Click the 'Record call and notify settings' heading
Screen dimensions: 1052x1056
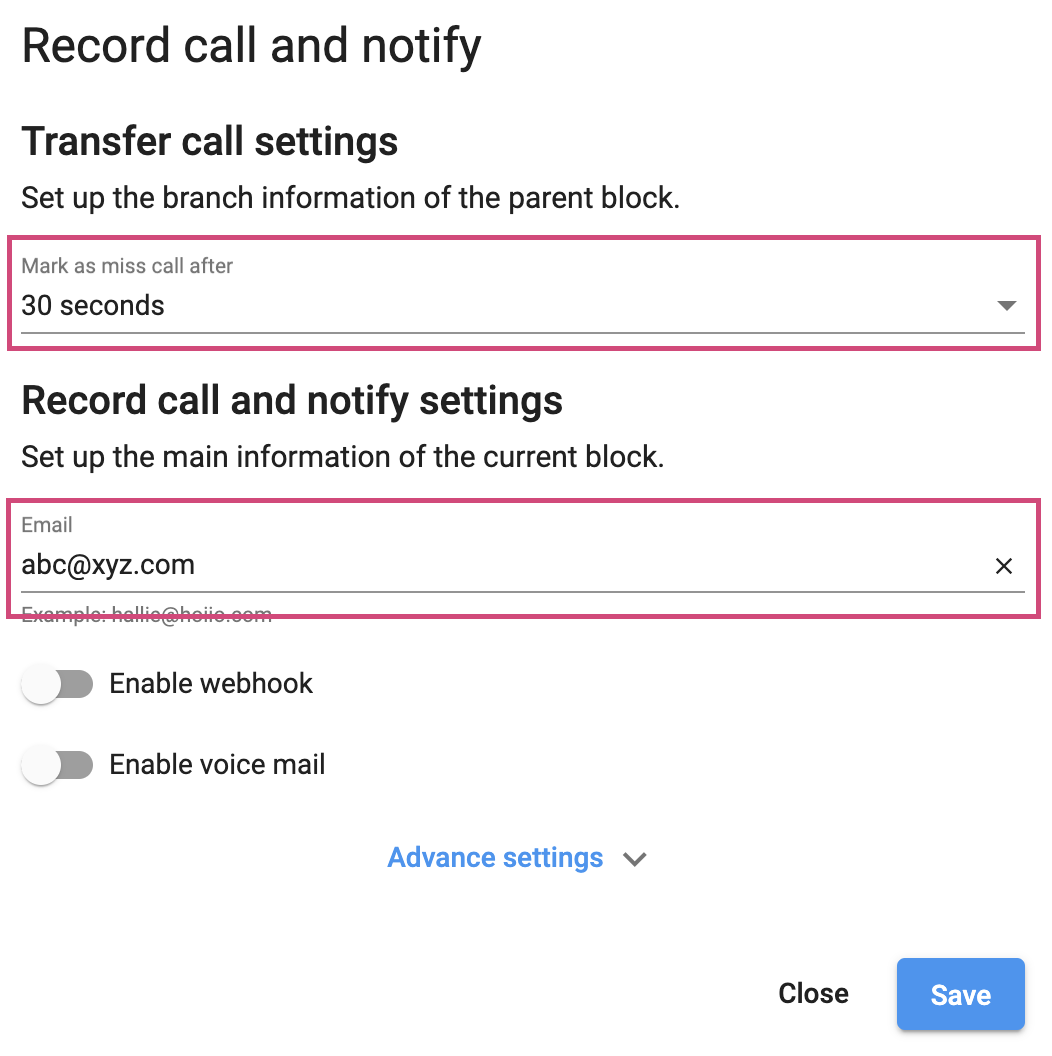pyautogui.click(x=292, y=401)
